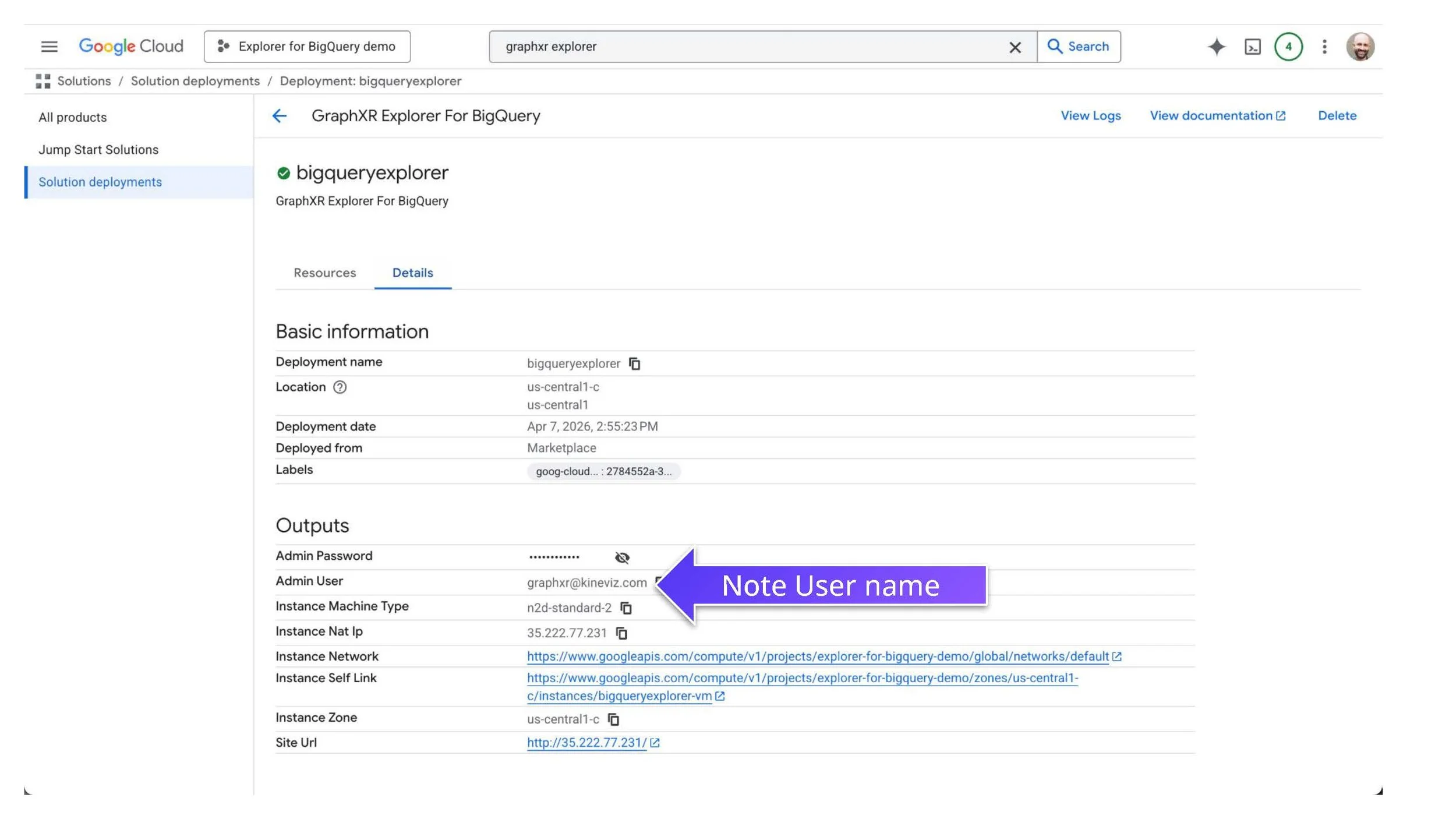Open notifications badge showing 4
Viewport: 1456px width, 819px height.
[1288, 47]
